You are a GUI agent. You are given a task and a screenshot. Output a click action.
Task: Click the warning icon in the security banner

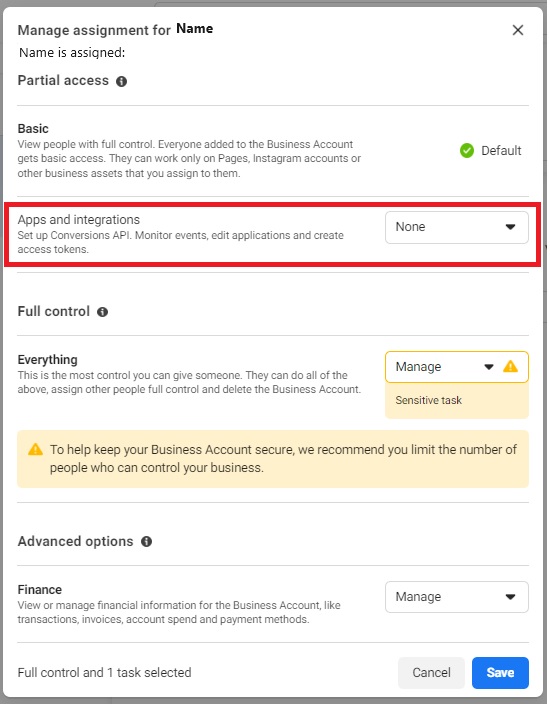35,450
